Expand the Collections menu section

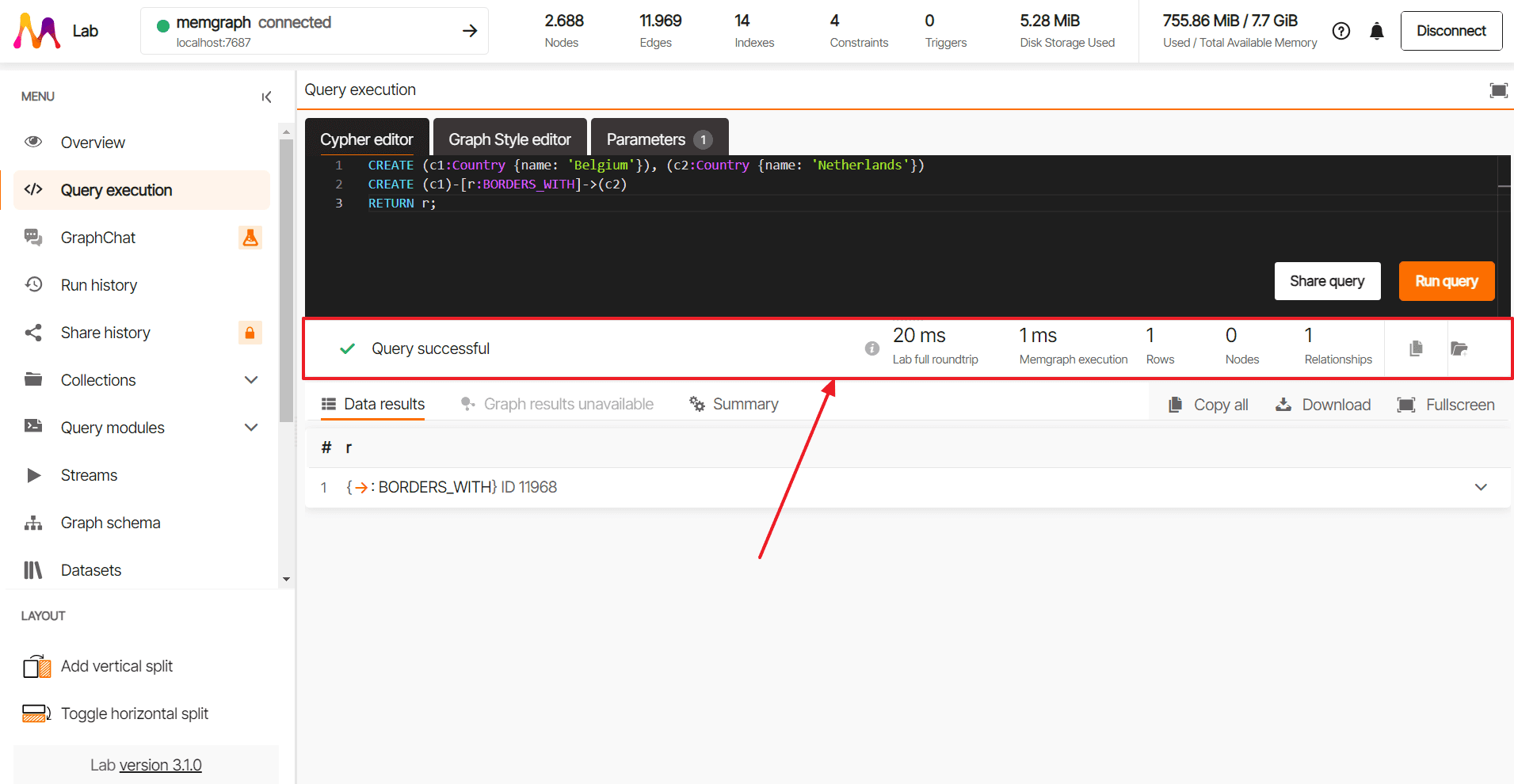coord(251,380)
